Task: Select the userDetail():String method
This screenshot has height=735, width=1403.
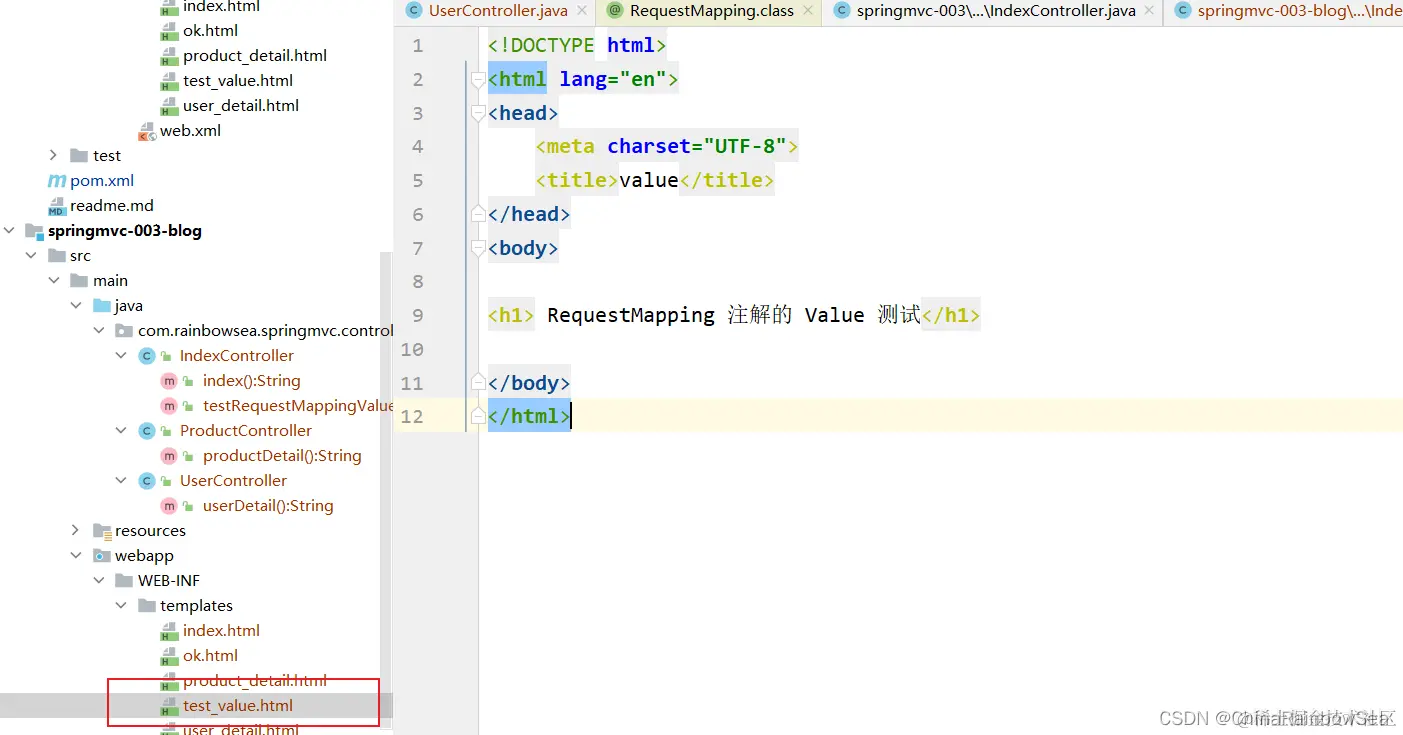Action: click(x=268, y=505)
